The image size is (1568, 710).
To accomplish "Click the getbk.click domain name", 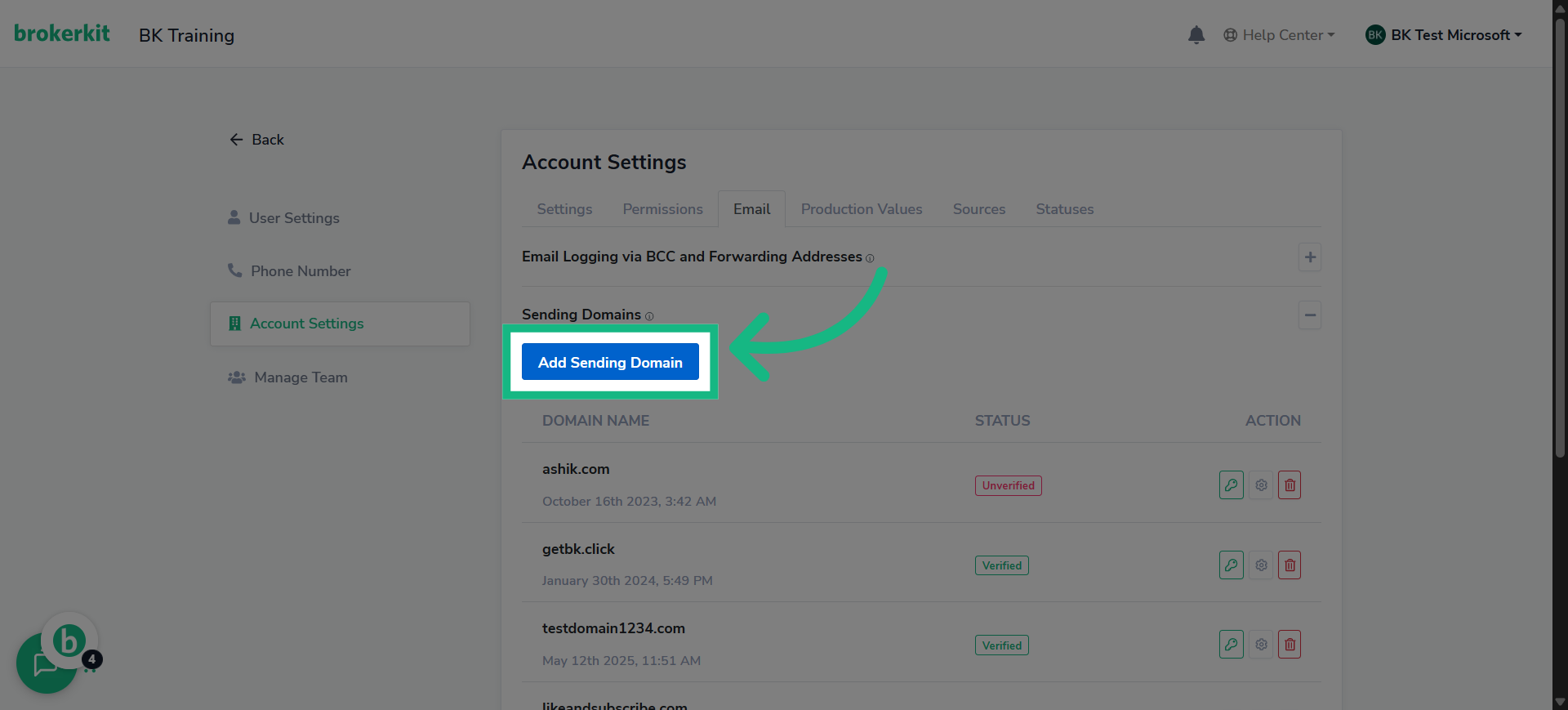I will tap(578, 549).
